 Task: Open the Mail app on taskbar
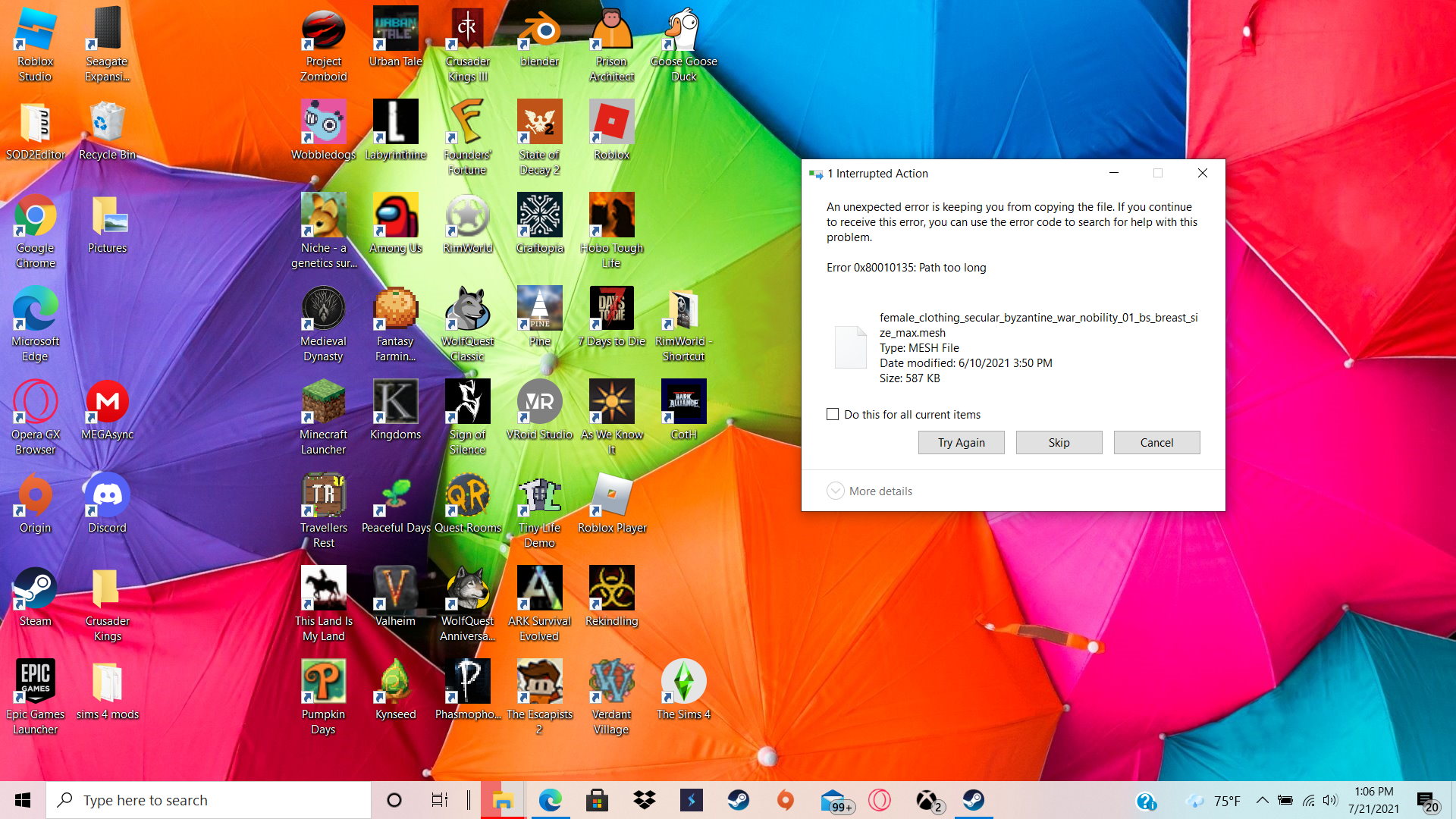click(x=835, y=800)
